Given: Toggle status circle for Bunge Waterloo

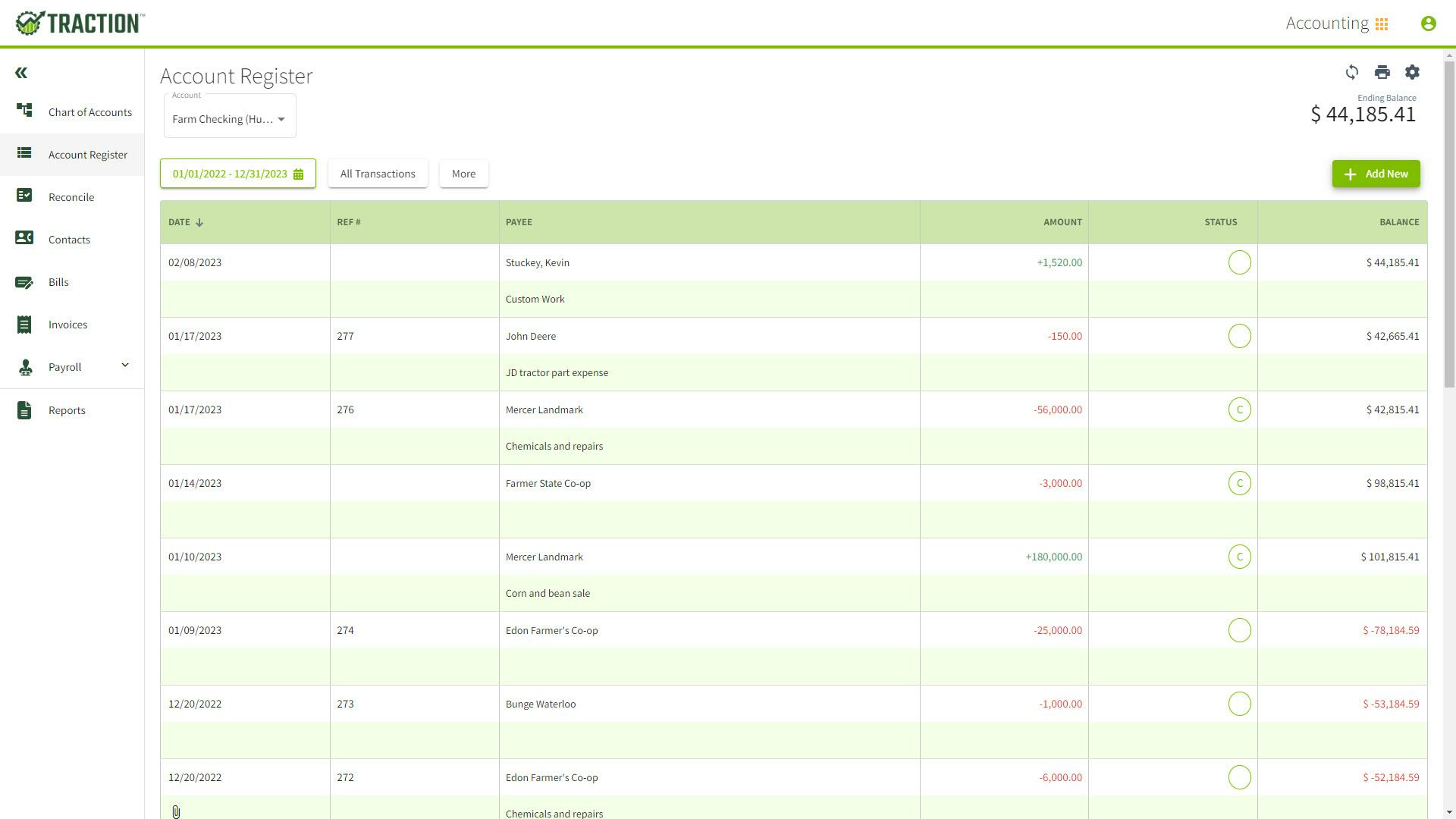Looking at the screenshot, I should 1239,704.
